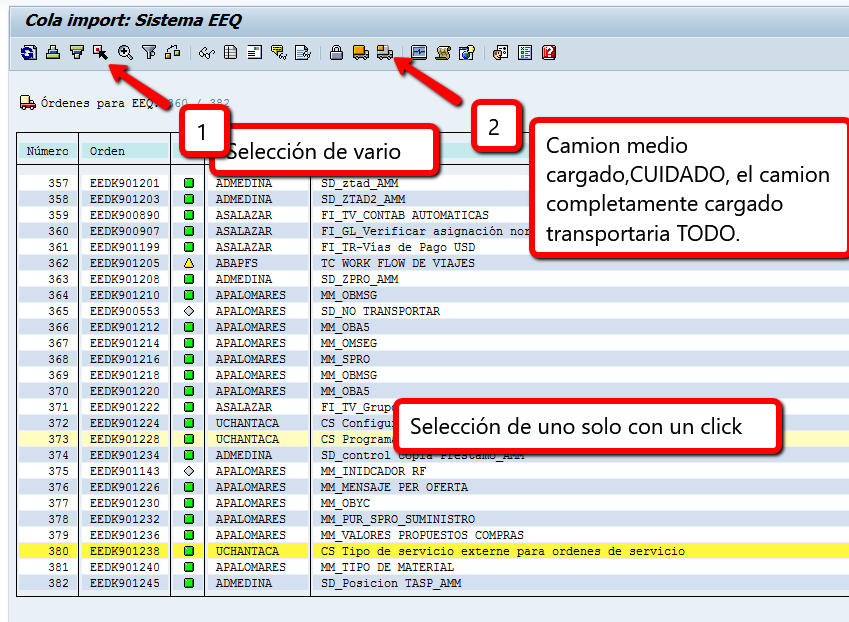
Task: Click the yellow triangle status icon on row 362
Action: [187, 263]
